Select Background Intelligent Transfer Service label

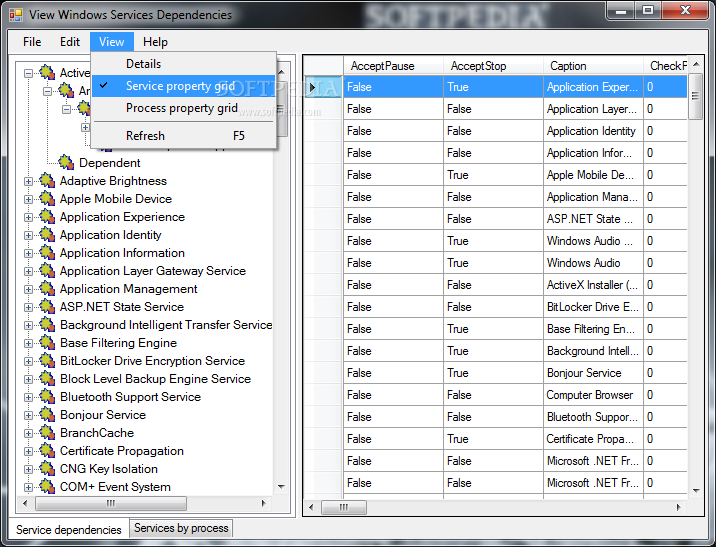[166, 325]
